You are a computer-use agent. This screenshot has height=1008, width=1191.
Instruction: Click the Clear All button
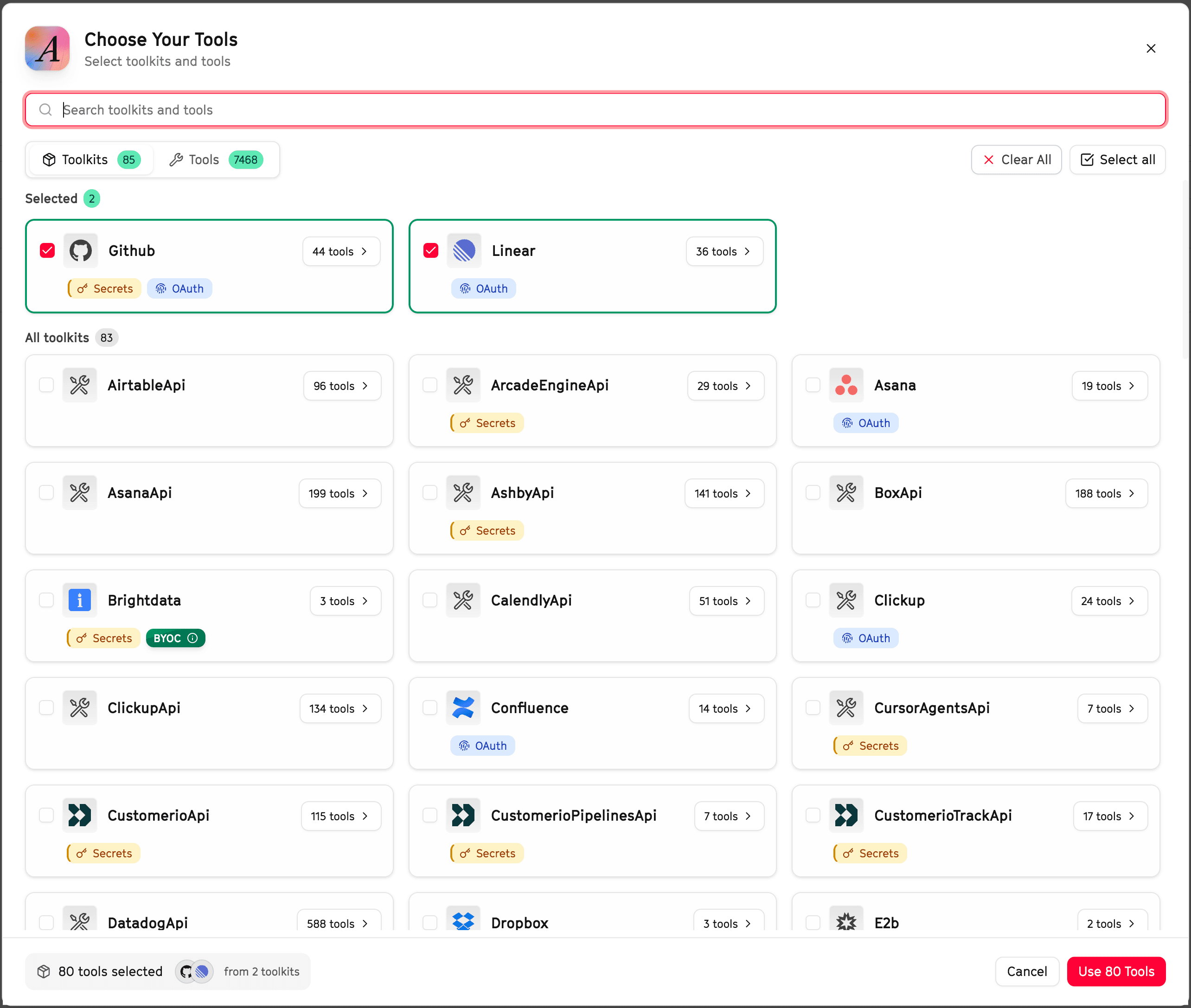click(x=1016, y=159)
